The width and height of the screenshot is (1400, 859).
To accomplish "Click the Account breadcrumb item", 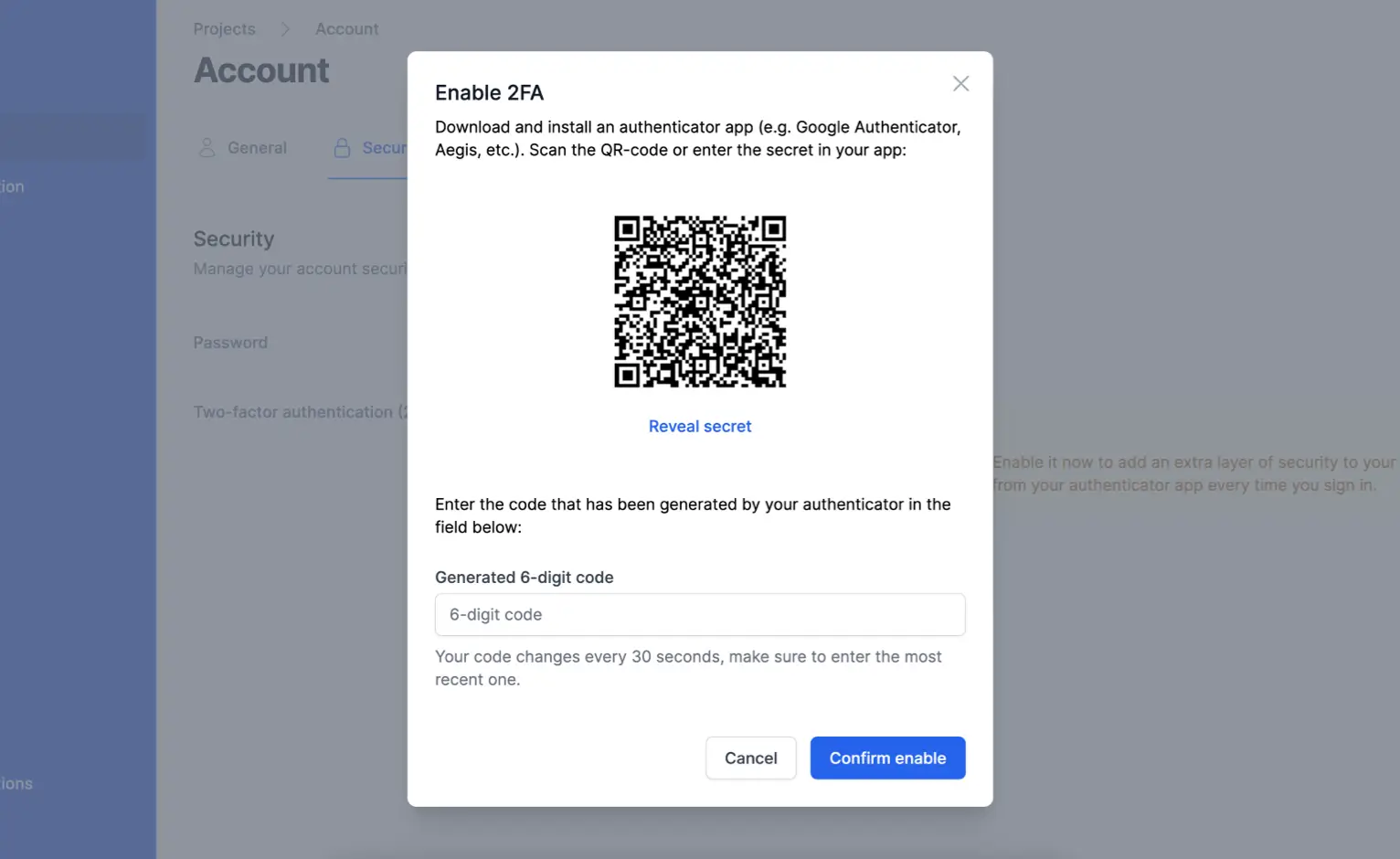I will (346, 28).
